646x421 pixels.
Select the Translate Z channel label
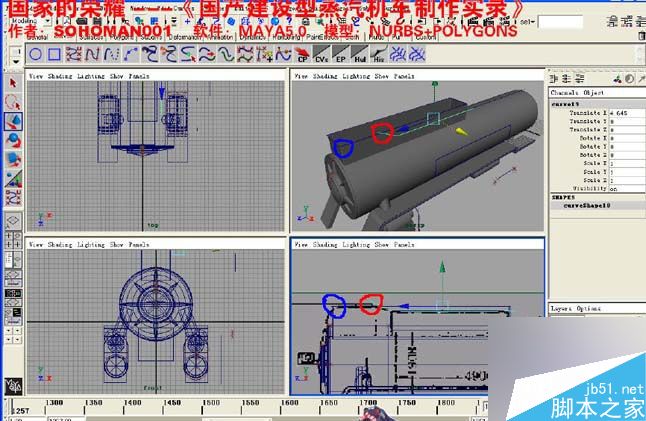coord(588,130)
